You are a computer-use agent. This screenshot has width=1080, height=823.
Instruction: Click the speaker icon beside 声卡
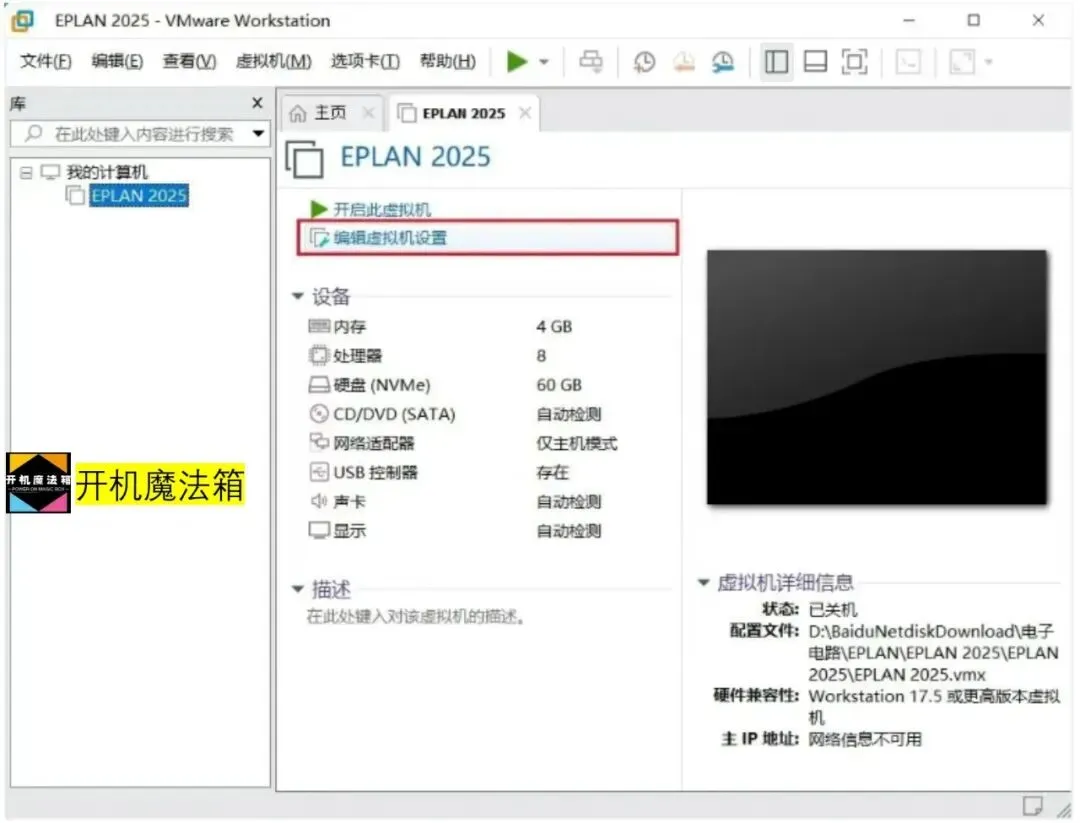click(x=318, y=501)
